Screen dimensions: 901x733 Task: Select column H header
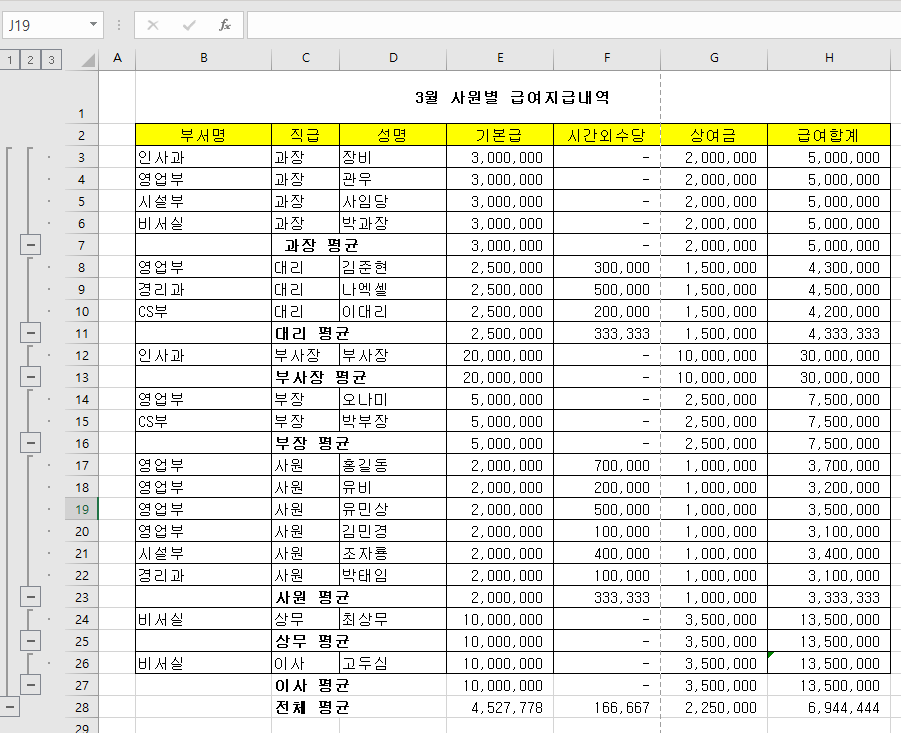tap(829, 58)
